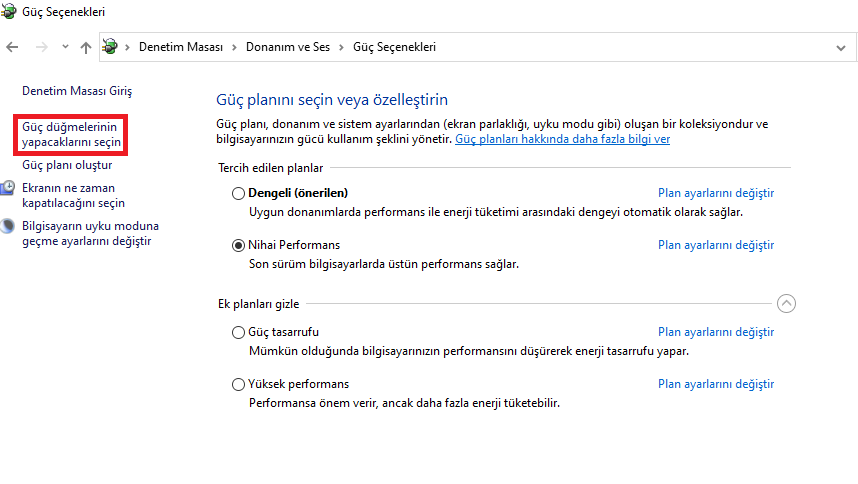Click Donanım ve Ses breadcrumb item

tap(291, 47)
